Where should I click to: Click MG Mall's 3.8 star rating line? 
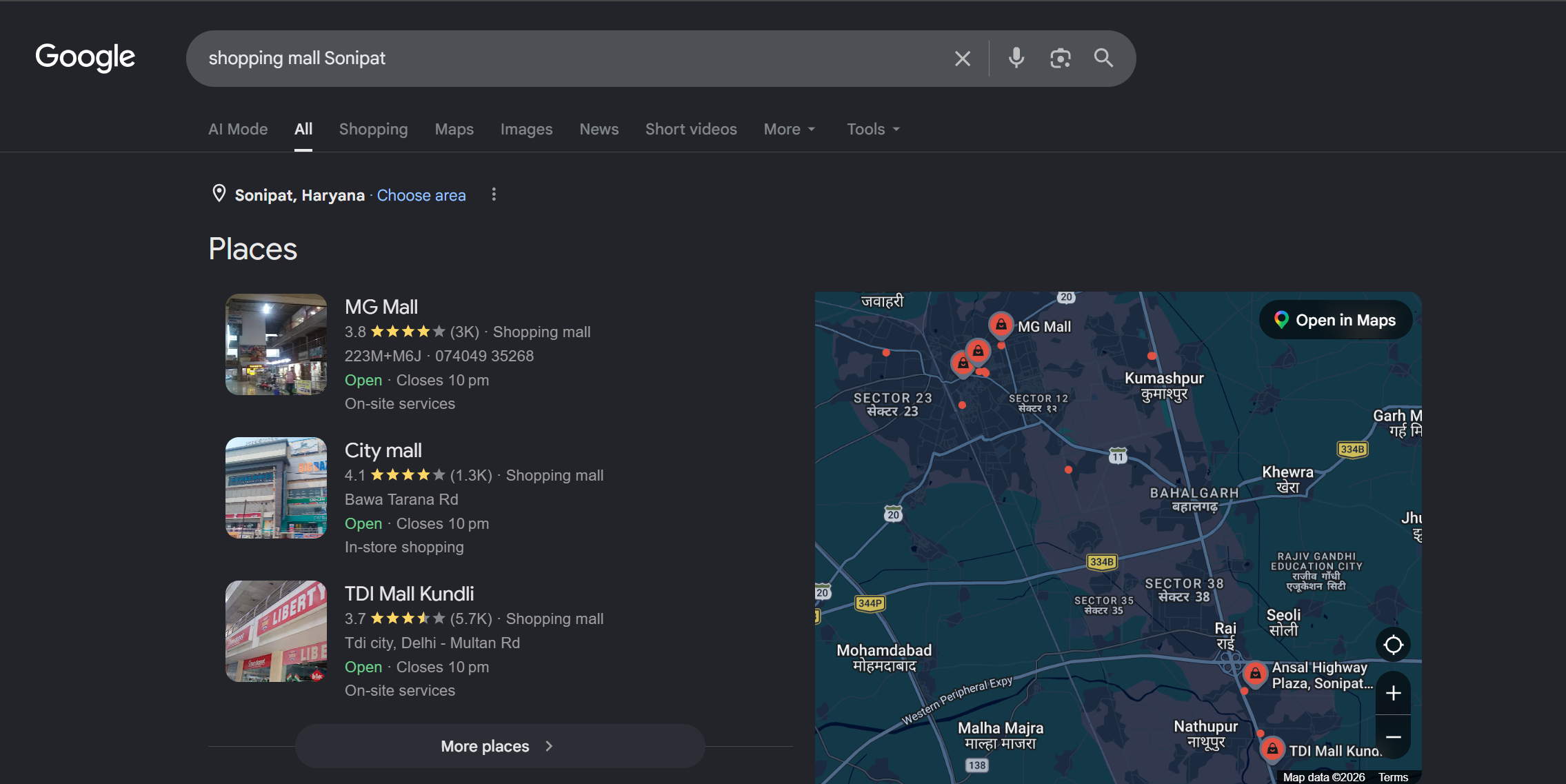[x=468, y=332]
